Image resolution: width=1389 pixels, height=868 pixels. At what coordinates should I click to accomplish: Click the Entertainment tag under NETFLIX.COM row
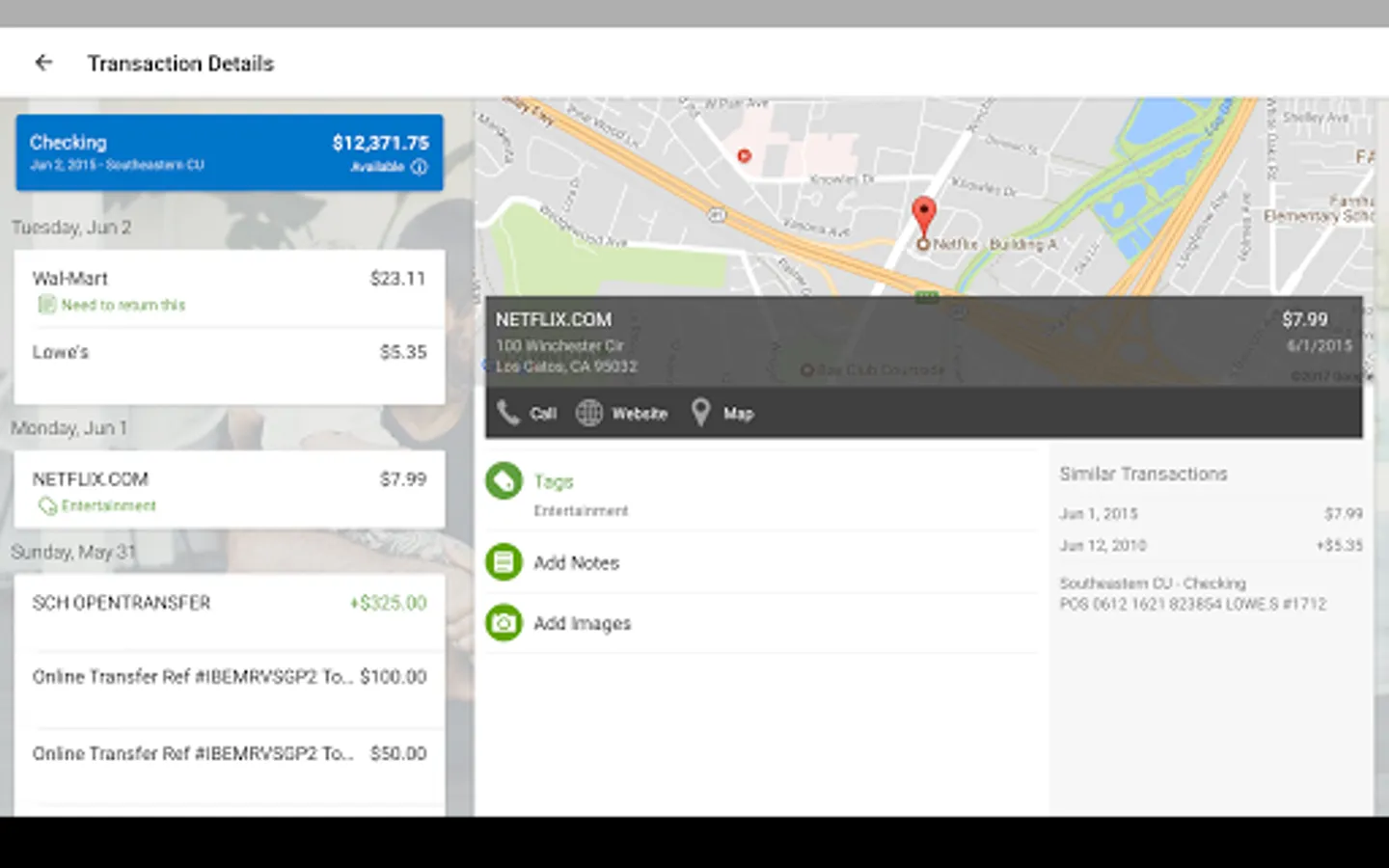tap(109, 505)
